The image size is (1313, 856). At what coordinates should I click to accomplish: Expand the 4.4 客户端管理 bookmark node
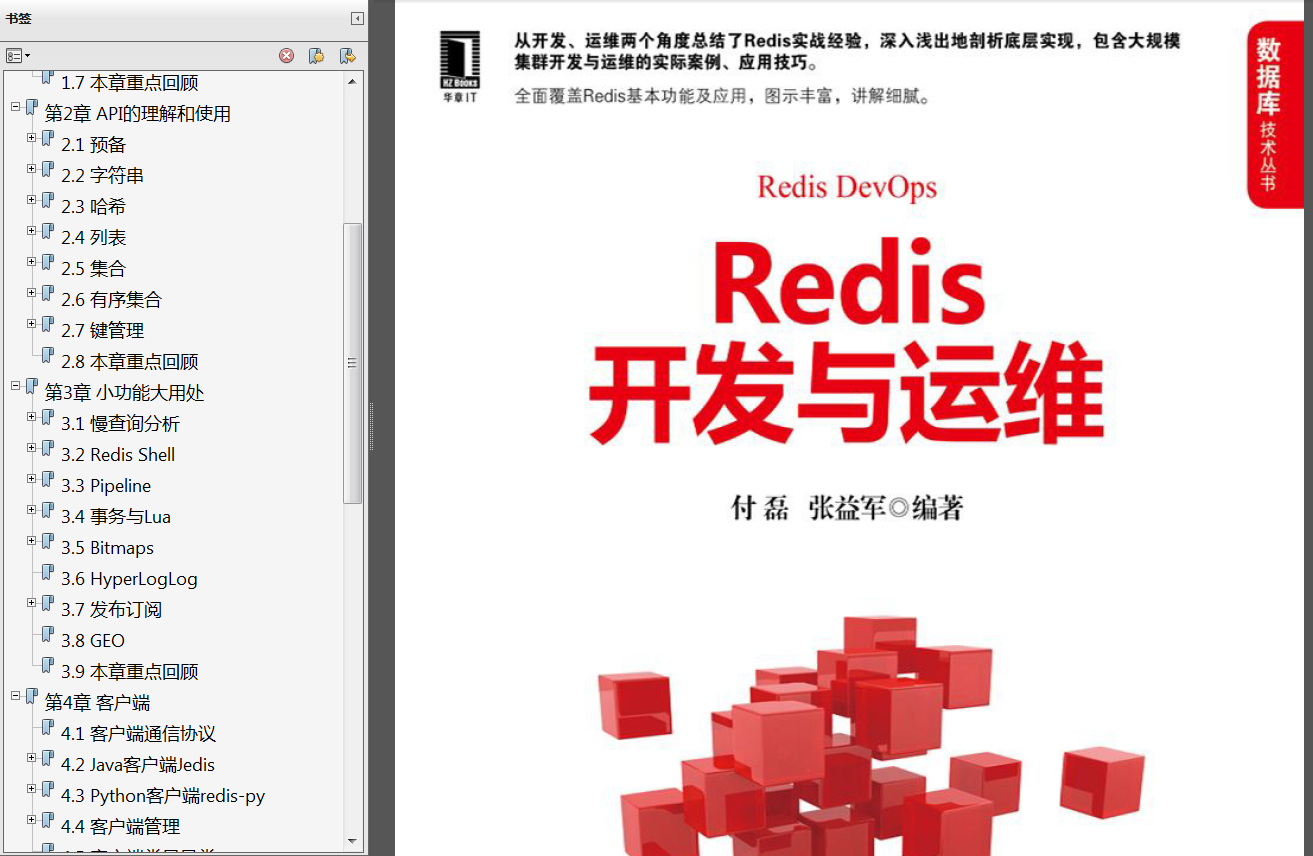(31, 819)
